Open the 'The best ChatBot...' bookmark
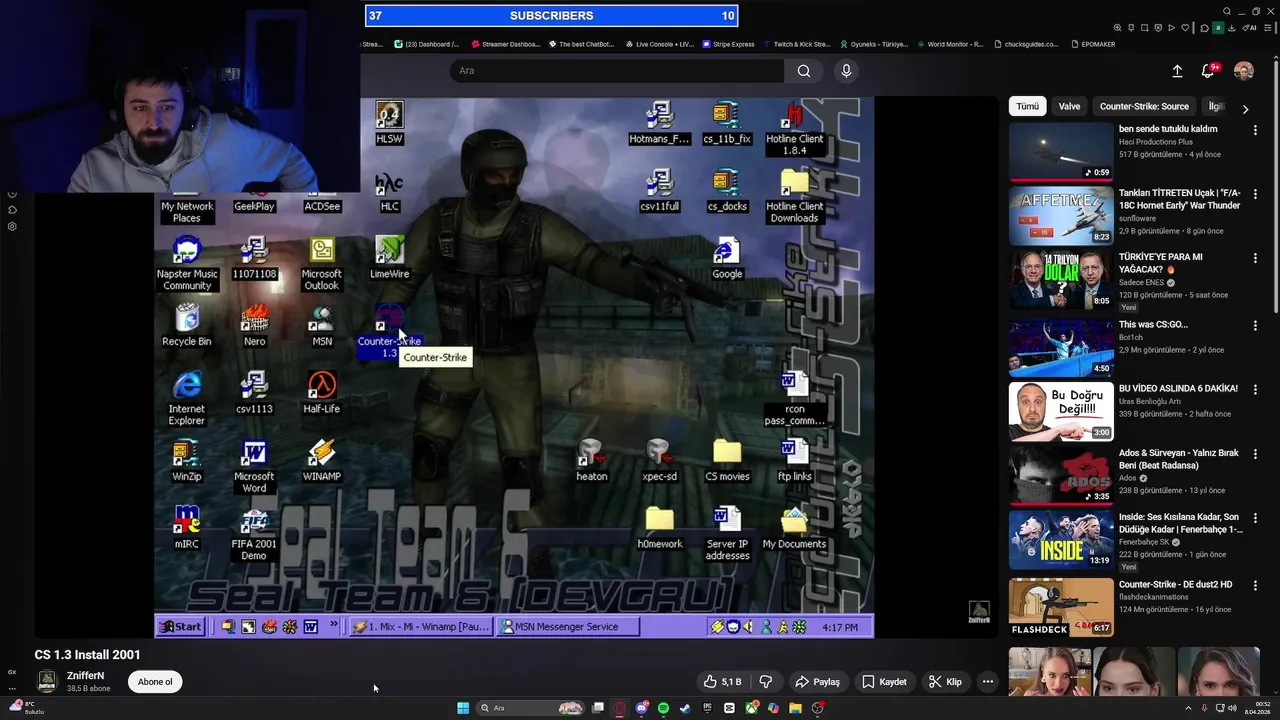The image size is (1280, 720). click(579, 44)
